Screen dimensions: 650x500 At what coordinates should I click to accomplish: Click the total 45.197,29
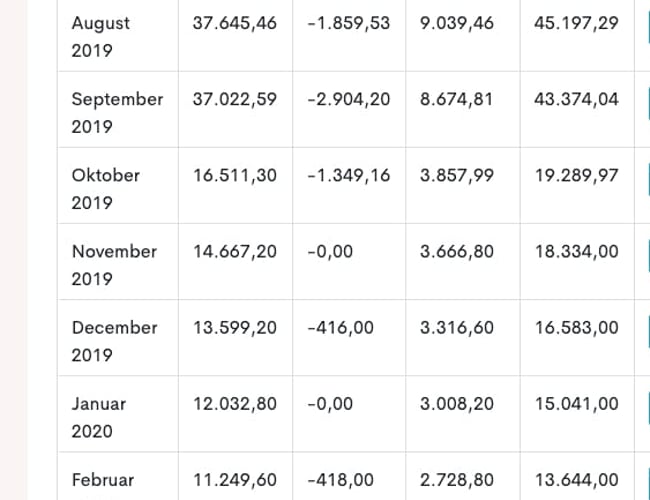point(577,23)
